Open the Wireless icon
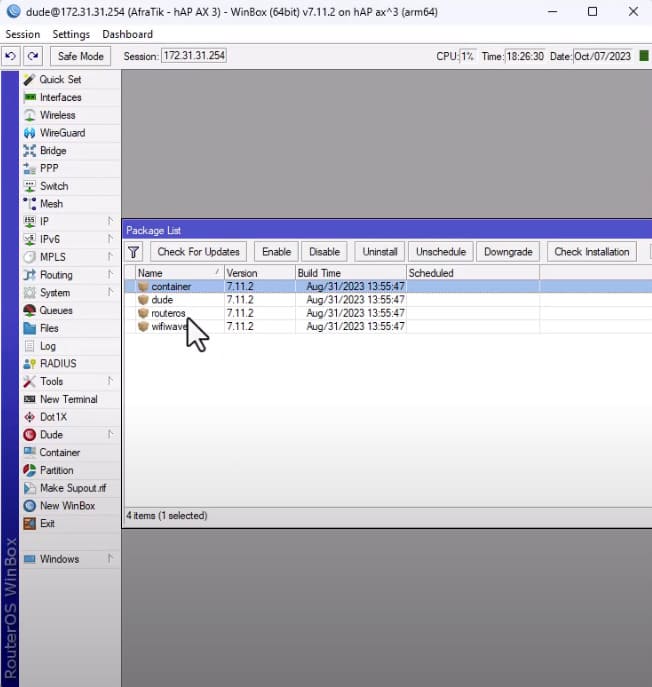Viewport: 652px width, 687px height. point(29,115)
